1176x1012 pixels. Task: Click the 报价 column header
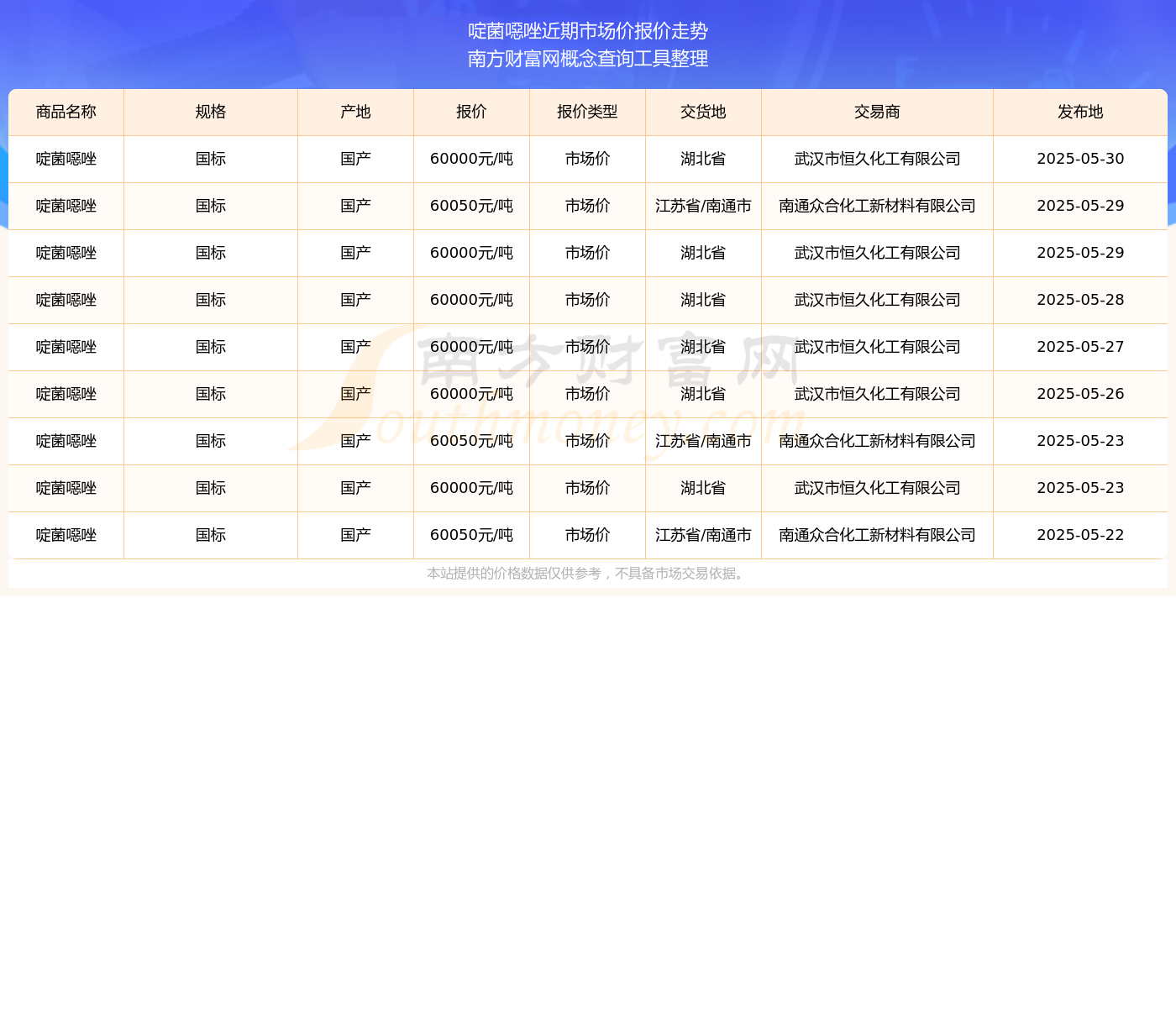click(471, 113)
